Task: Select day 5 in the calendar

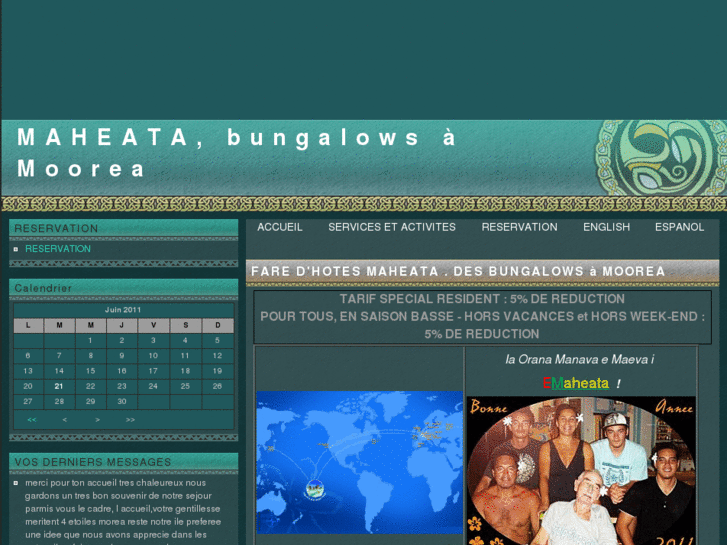Action: (x=217, y=340)
